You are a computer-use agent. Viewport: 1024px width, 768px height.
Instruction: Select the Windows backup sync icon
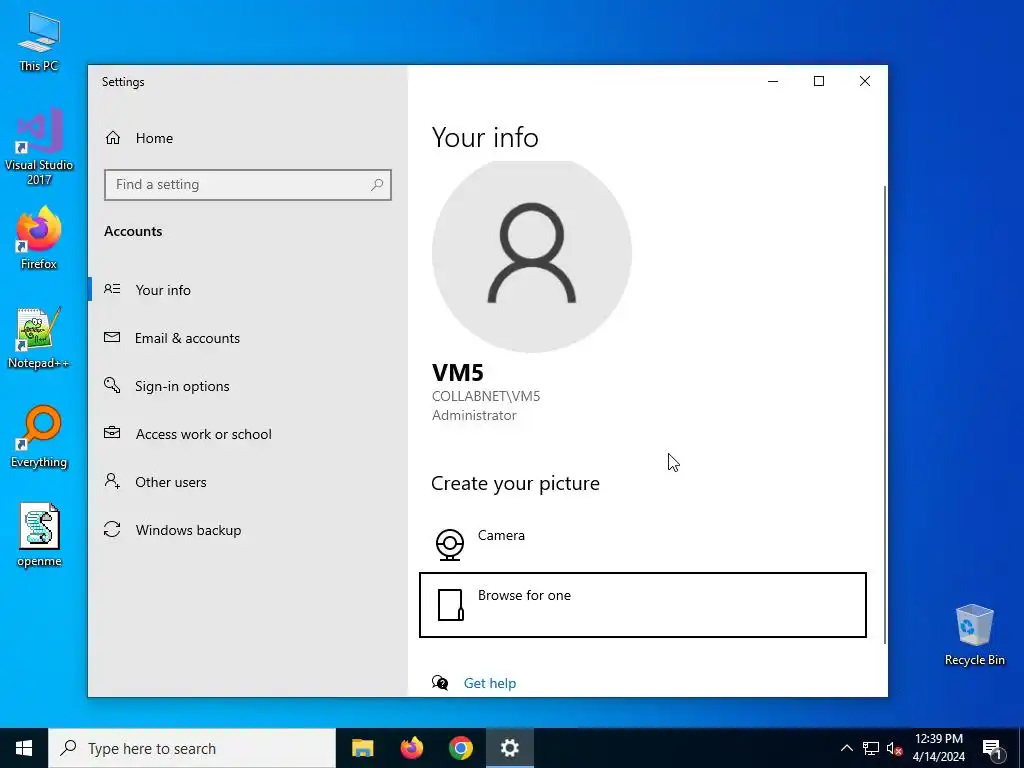coord(112,530)
